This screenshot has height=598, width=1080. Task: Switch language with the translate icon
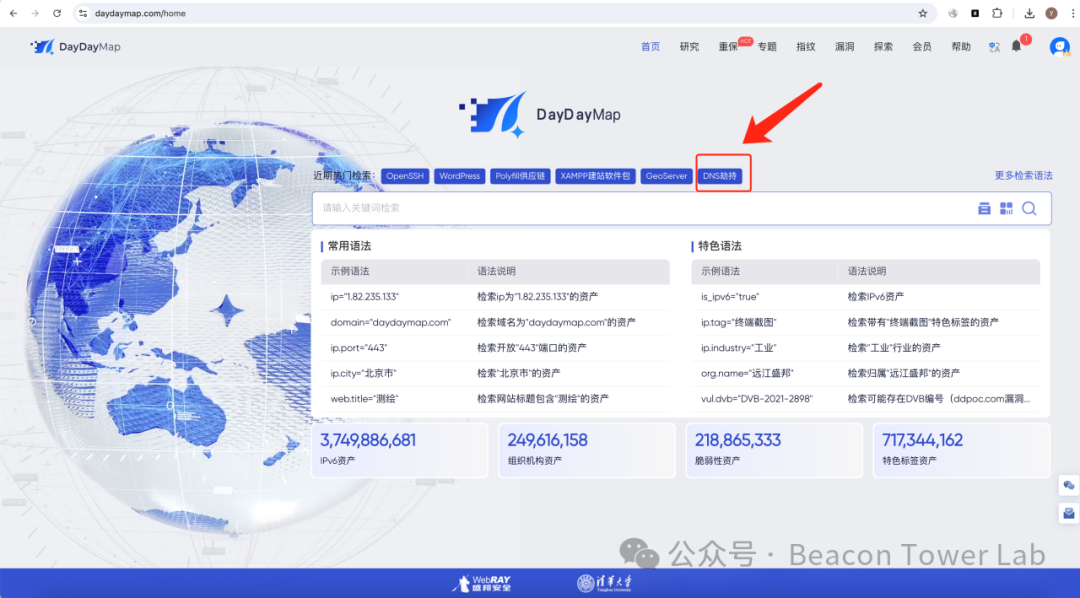(994, 47)
